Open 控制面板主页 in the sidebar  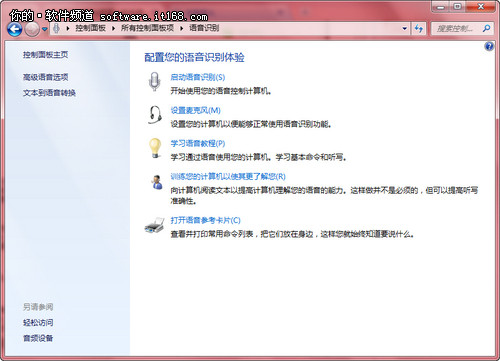pyautogui.click(x=45, y=55)
